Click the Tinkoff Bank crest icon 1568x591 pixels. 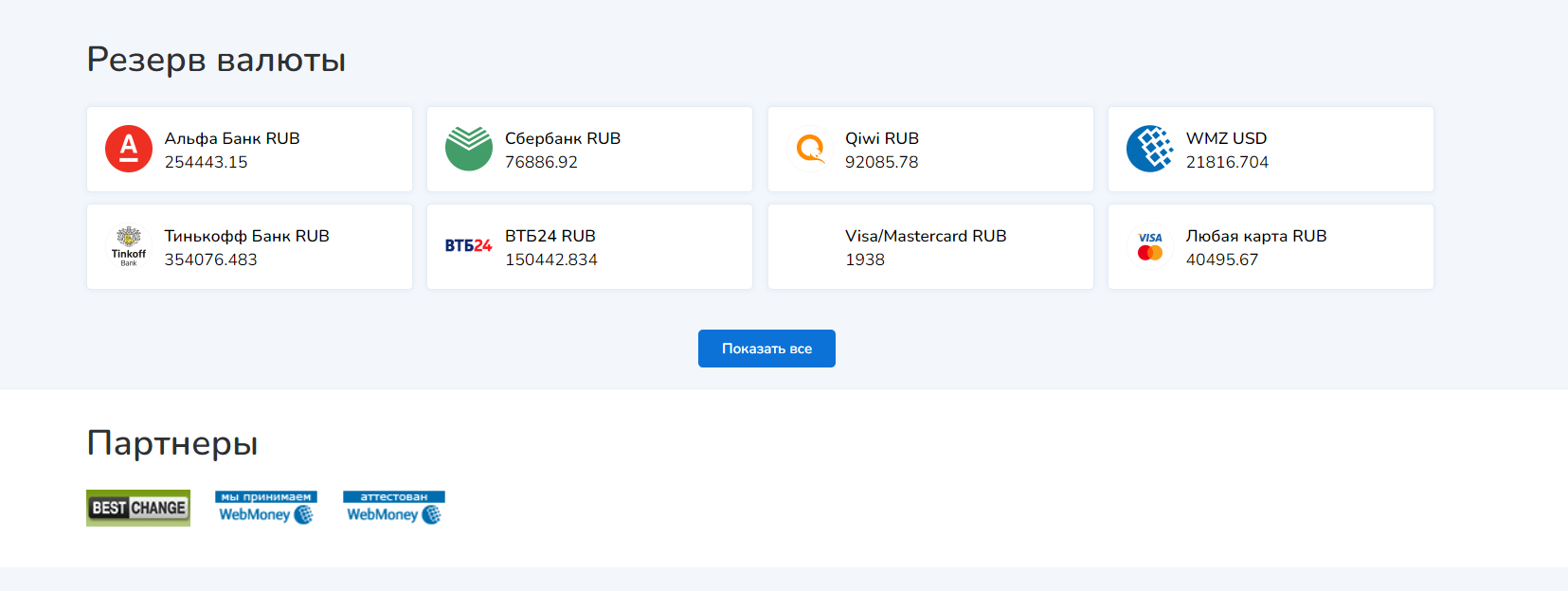point(129,246)
